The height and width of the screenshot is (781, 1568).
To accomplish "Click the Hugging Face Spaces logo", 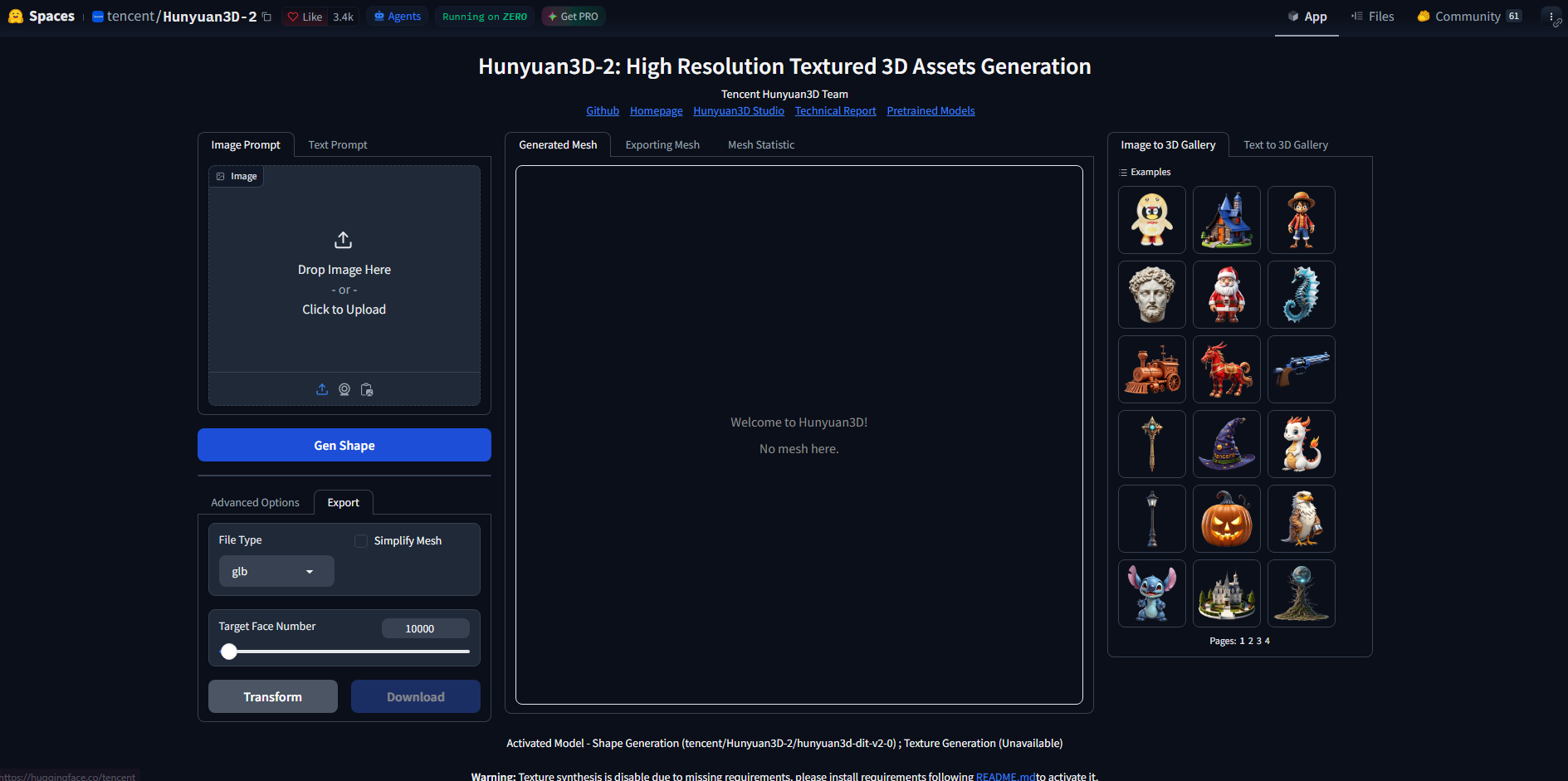I will (x=42, y=16).
